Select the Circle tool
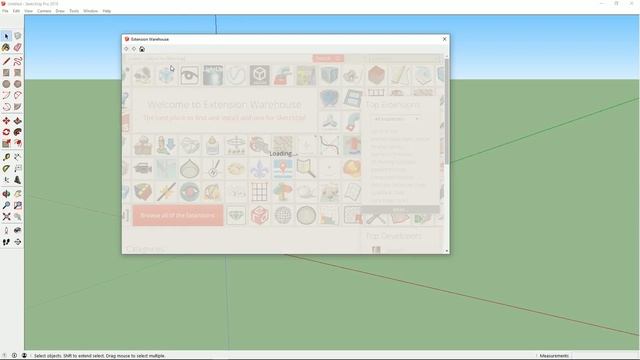The height and width of the screenshot is (360, 640). click(x=6, y=84)
